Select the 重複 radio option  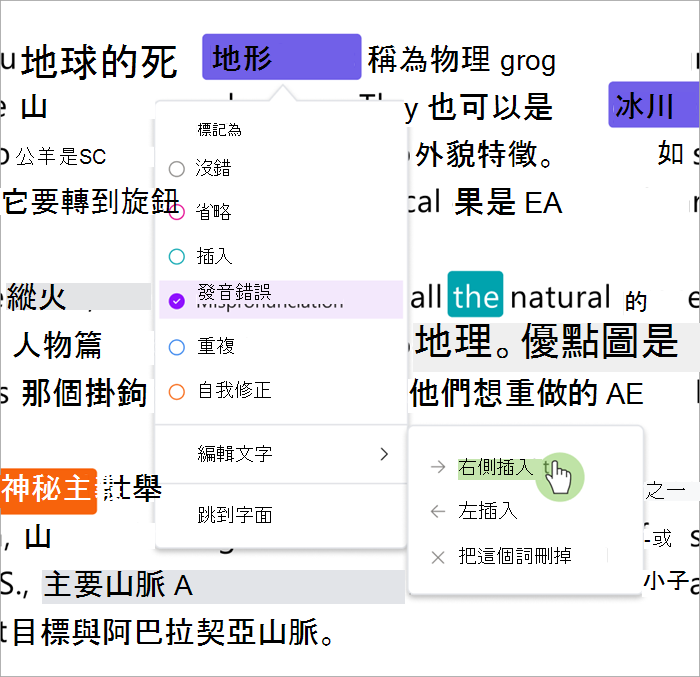[177, 347]
